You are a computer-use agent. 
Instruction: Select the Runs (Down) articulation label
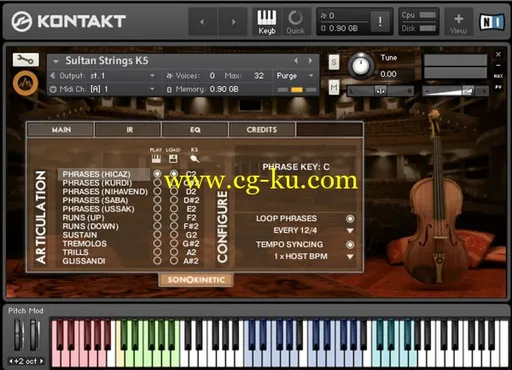point(90,226)
